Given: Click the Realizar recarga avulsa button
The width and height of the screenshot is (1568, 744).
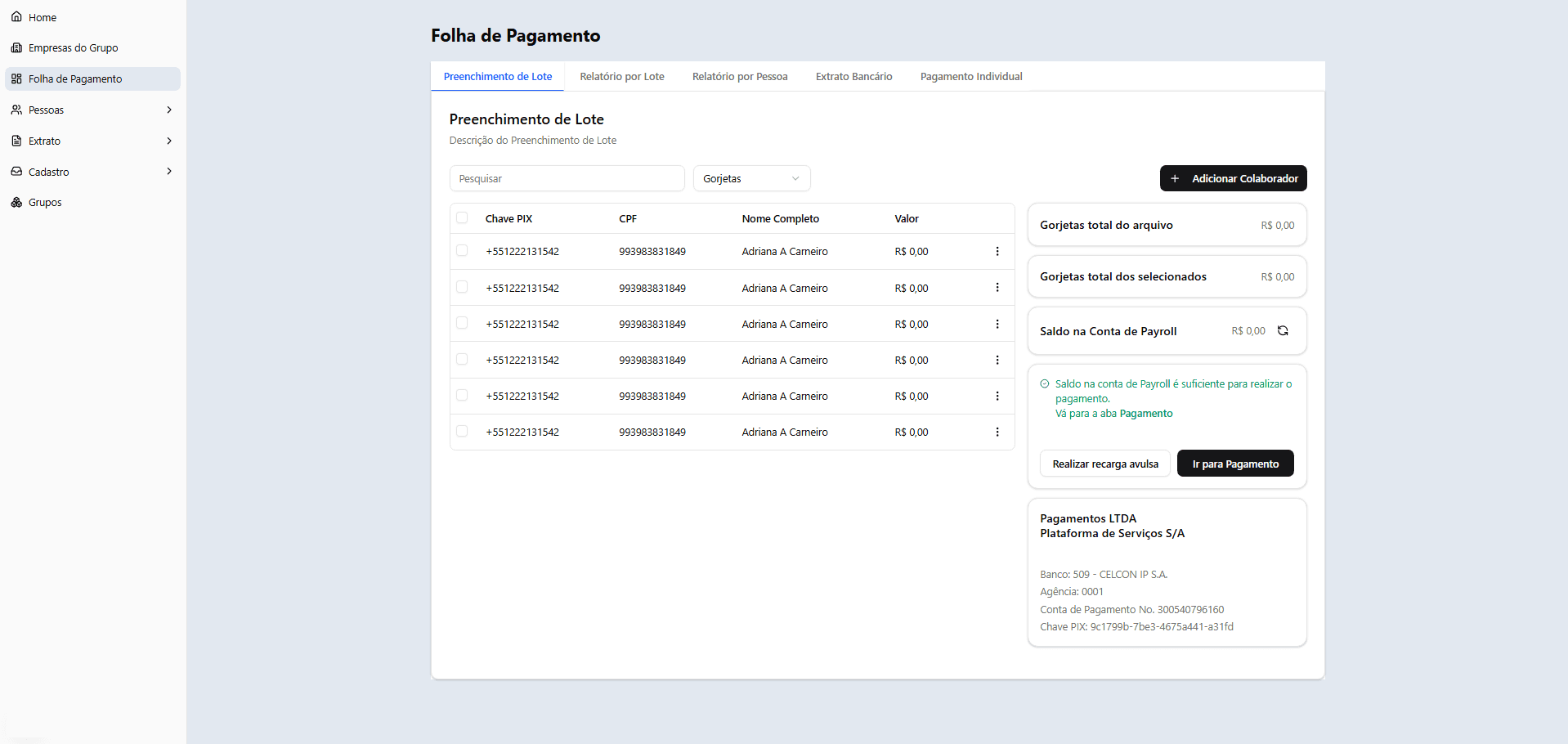Looking at the screenshot, I should (x=1104, y=464).
